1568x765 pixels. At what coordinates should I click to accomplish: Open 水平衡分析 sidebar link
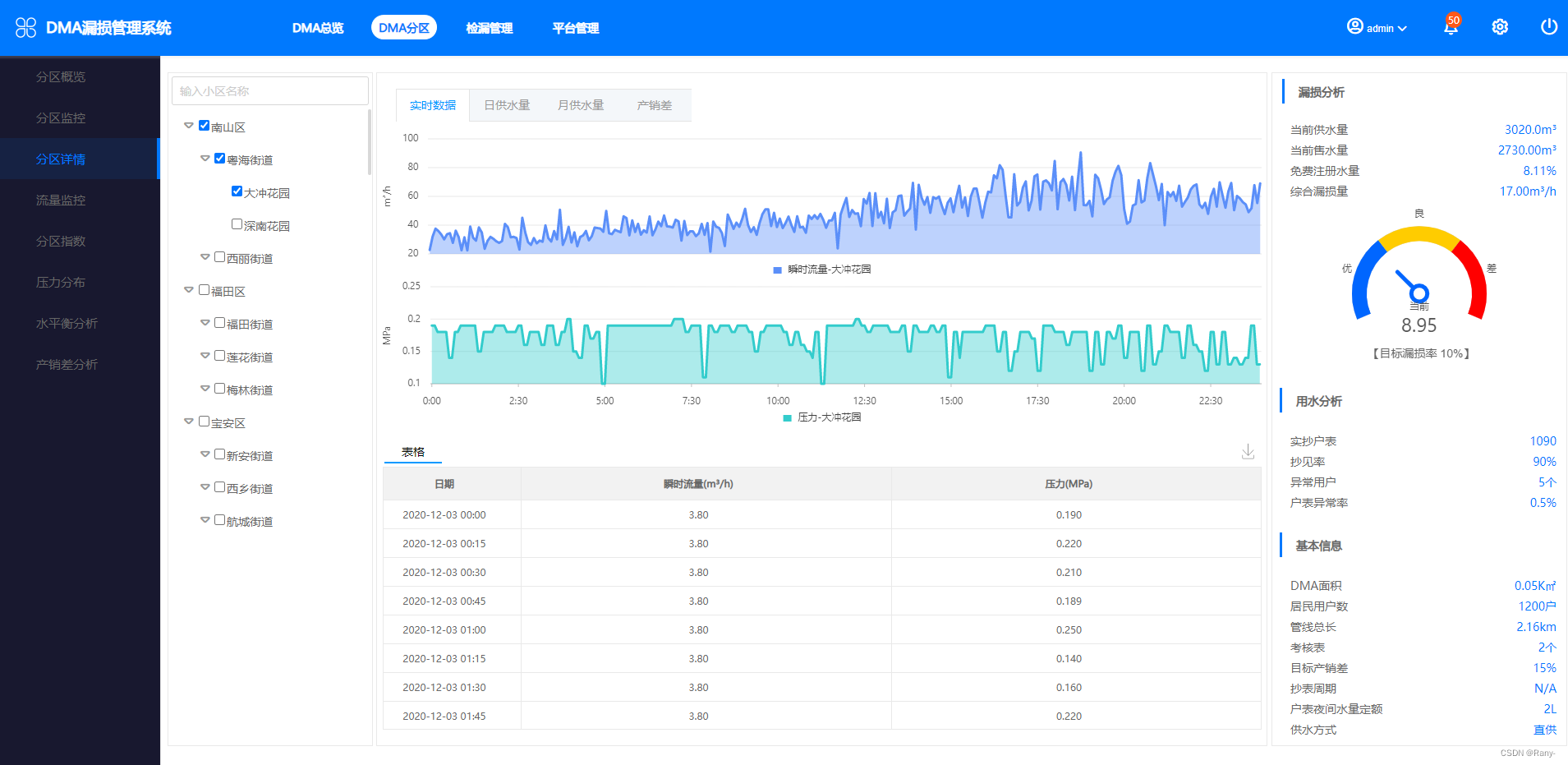(x=67, y=323)
